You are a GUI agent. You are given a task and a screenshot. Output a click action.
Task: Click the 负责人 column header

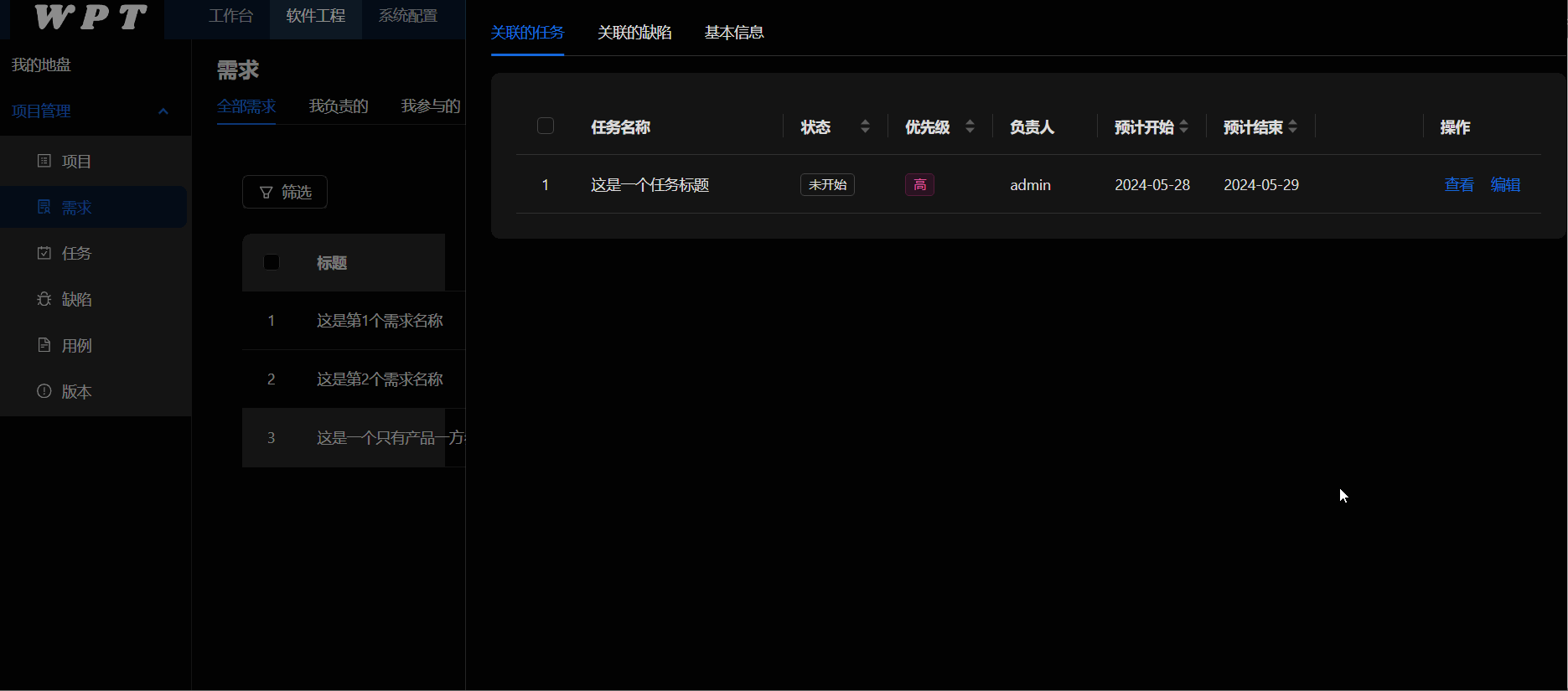point(1032,127)
